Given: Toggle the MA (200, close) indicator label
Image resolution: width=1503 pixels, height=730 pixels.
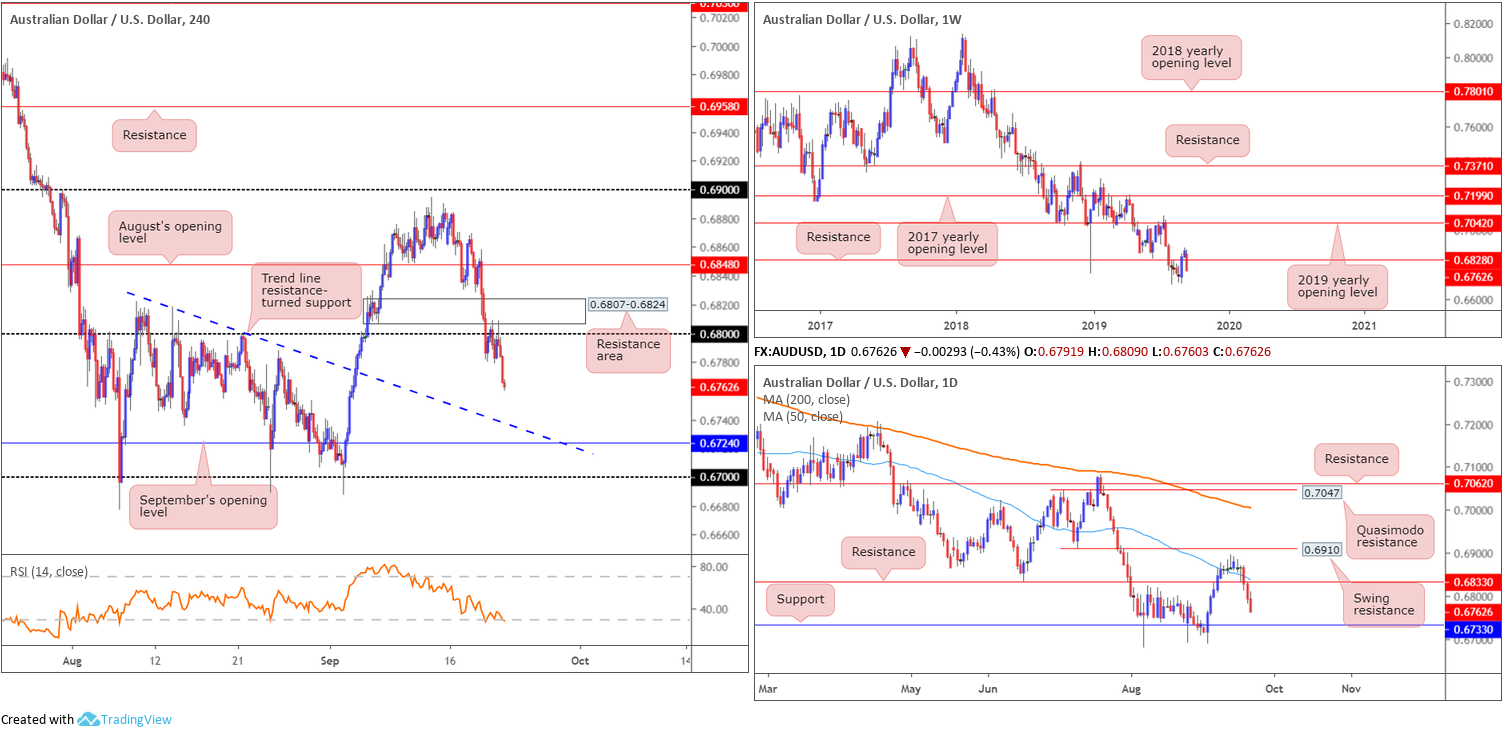Looking at the screenshot, I should click(x=807, y=399).
